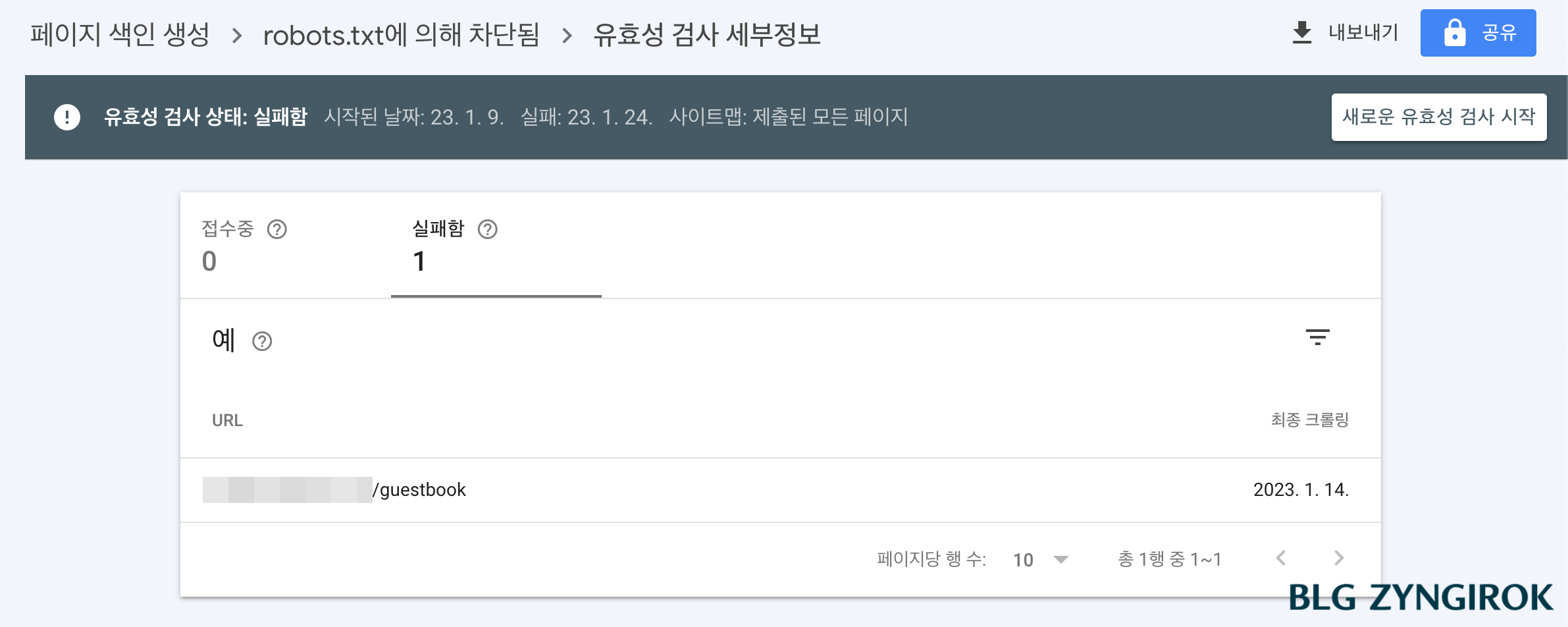Click the 공유 button
1568x627 pixels.
click(1478, 32)
